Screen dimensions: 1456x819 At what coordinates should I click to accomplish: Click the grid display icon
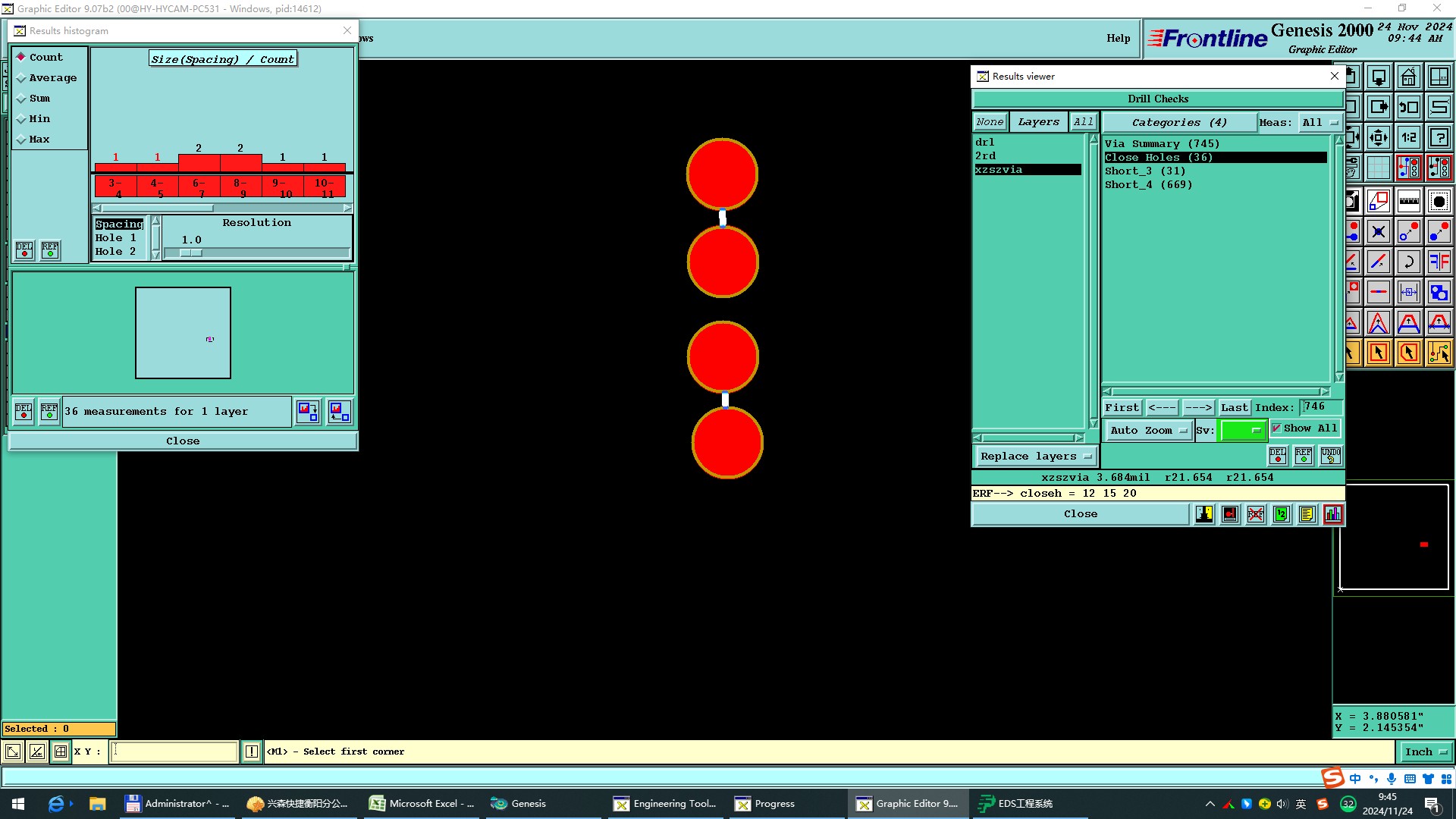pyautogui.click(x=1378, y=168)
